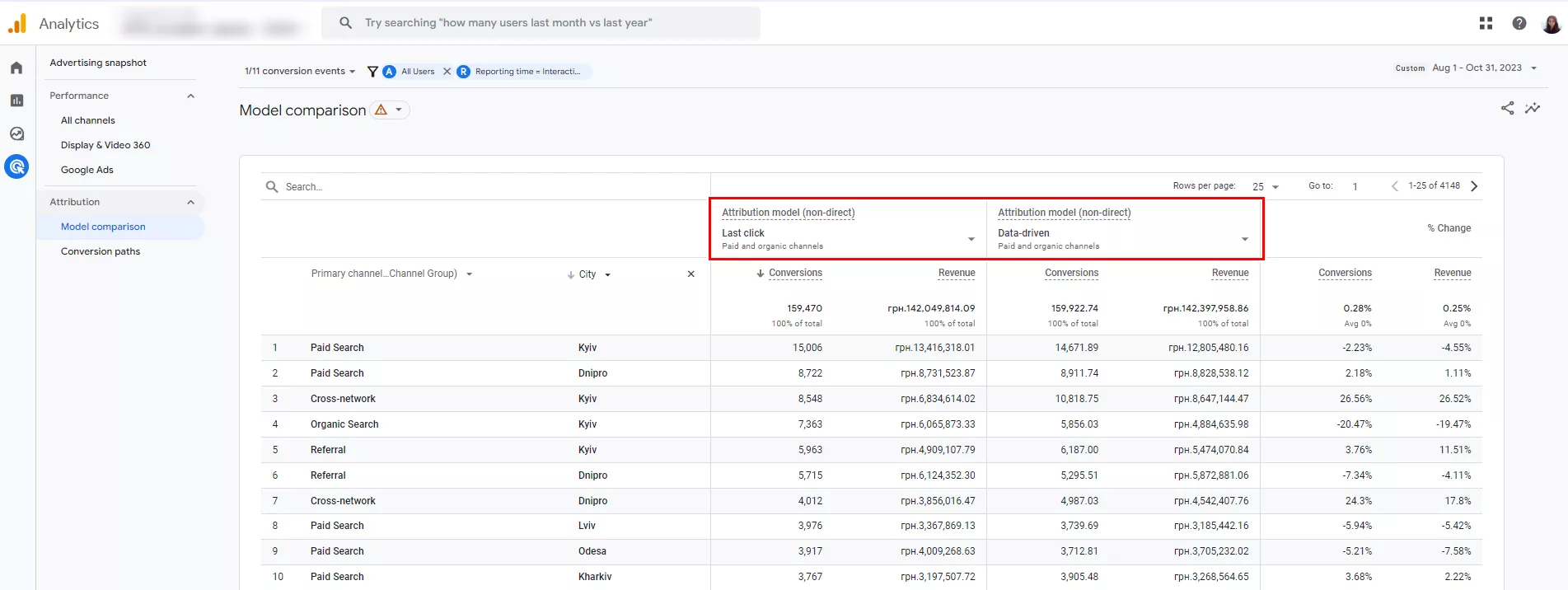Open the Primary channel group dropdown

point(391,274)
